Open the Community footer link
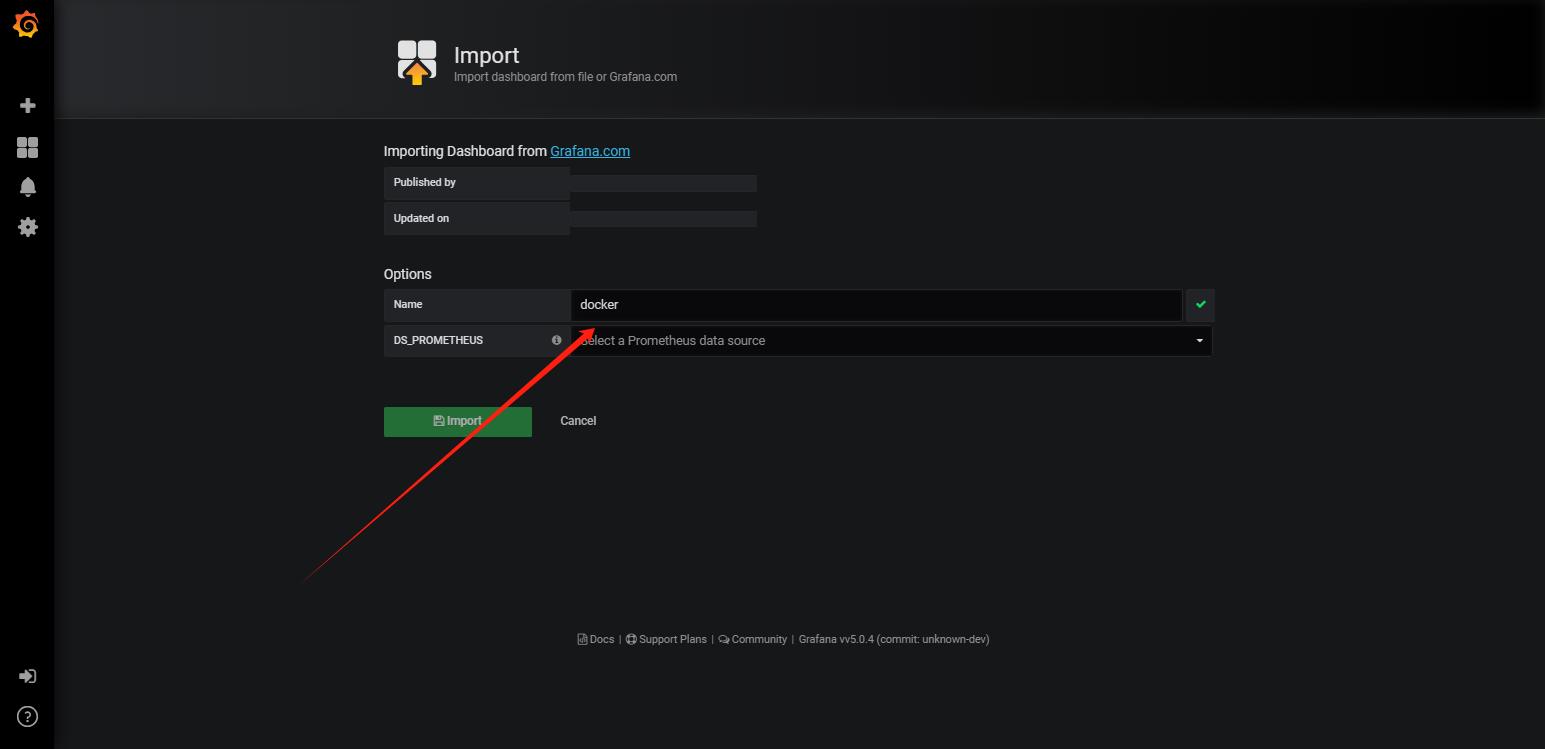 [x=753, y=639]
